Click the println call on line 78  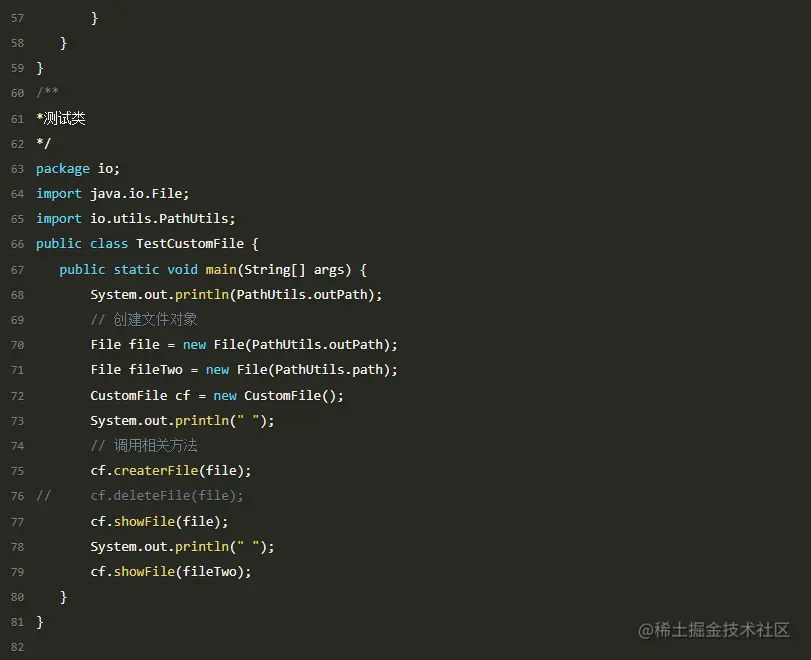(x=182, y=547)
